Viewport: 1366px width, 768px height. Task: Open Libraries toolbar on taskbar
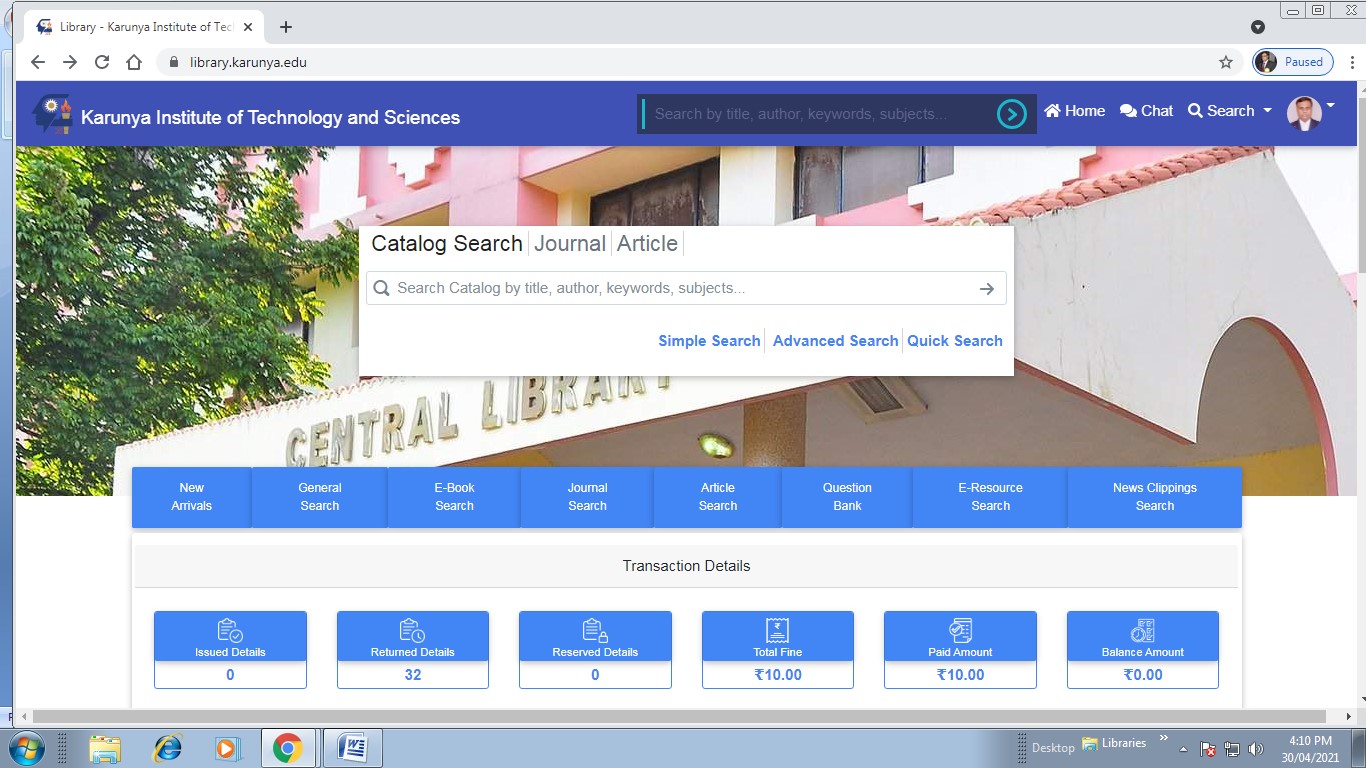tap(1114, 744)
